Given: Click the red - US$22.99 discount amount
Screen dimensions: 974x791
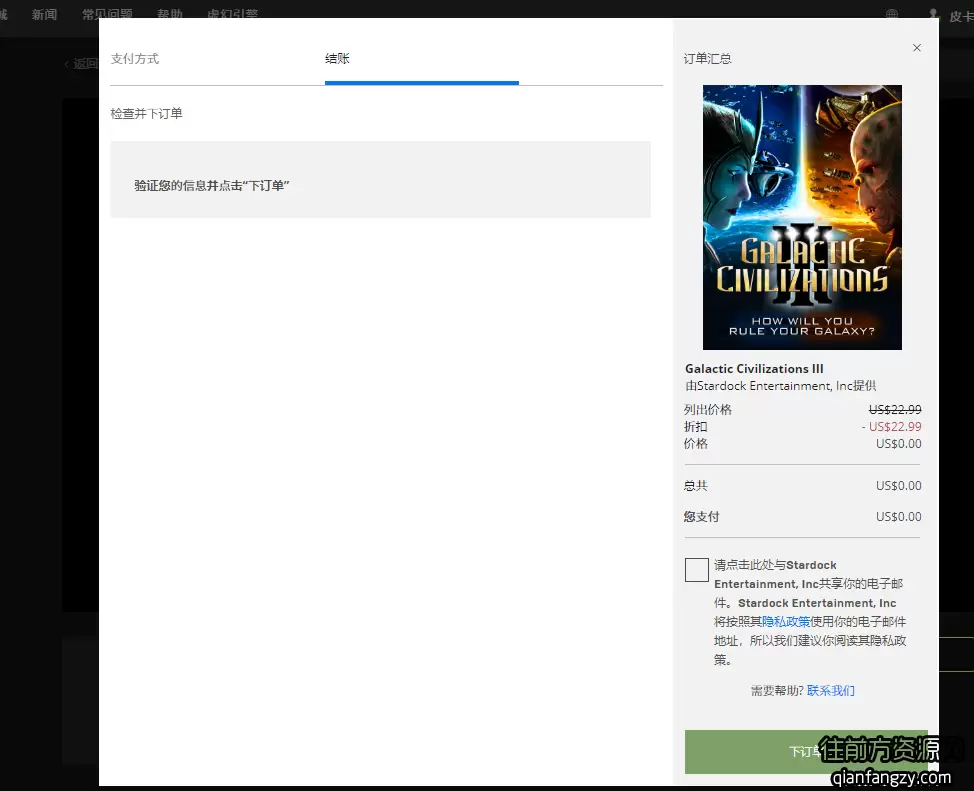Looking at the screenshot, I should [x=891, y=427].
